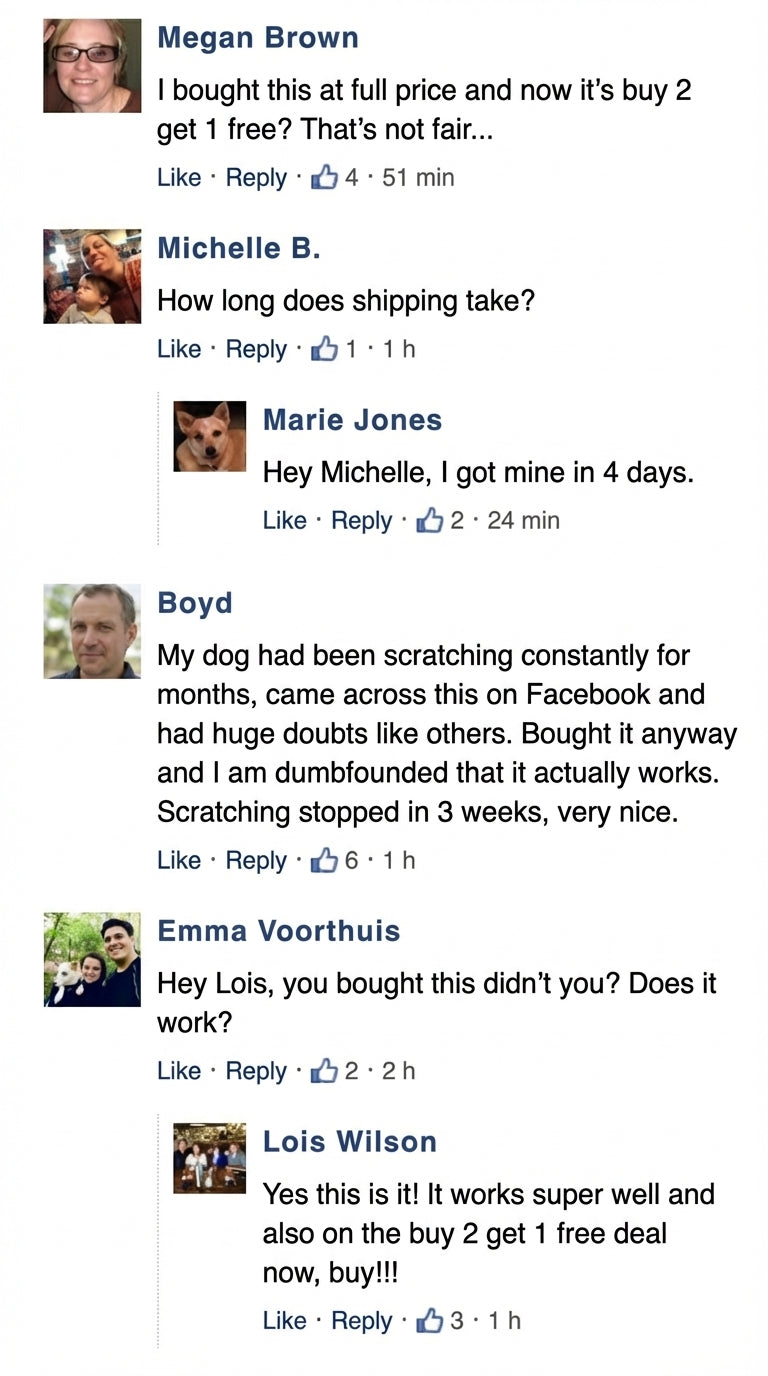This screenshot has width=768, height=1376.
Task: Click the thumbs-up icon on Emma Voorthuis's comment
Action: point(324,1071)
